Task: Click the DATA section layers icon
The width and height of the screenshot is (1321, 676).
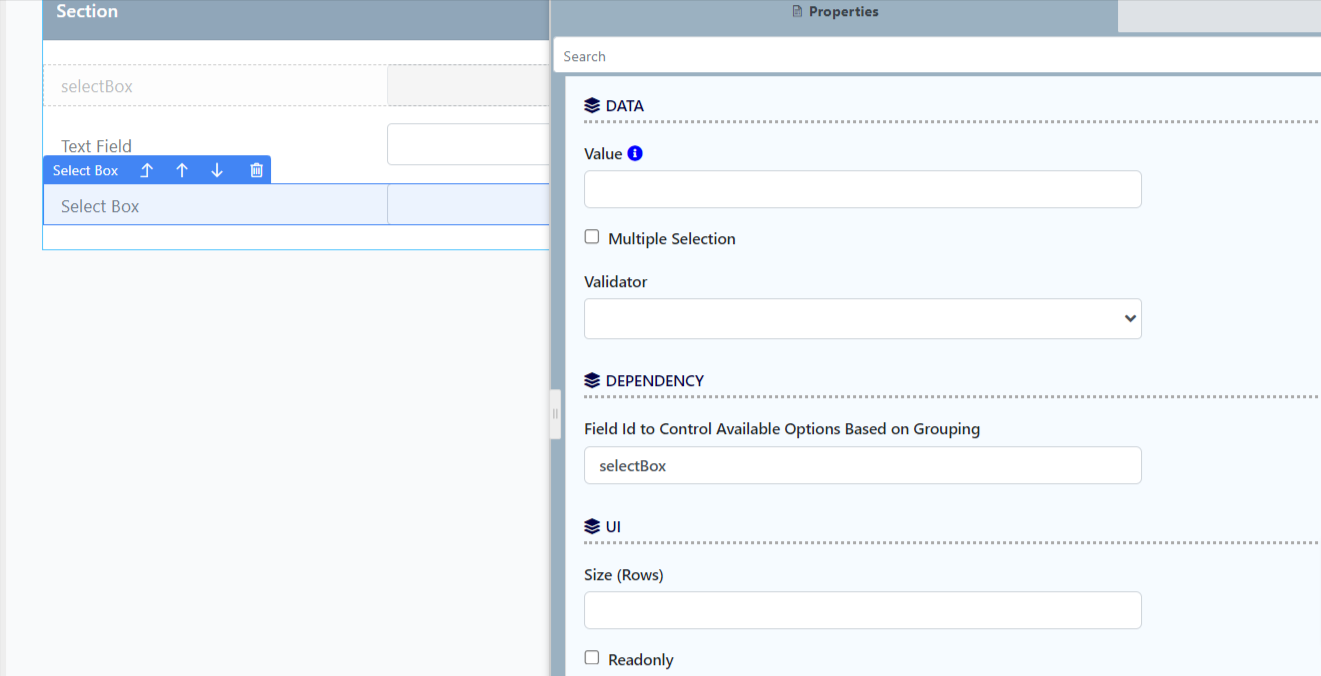Action: (x=592, y=106)
